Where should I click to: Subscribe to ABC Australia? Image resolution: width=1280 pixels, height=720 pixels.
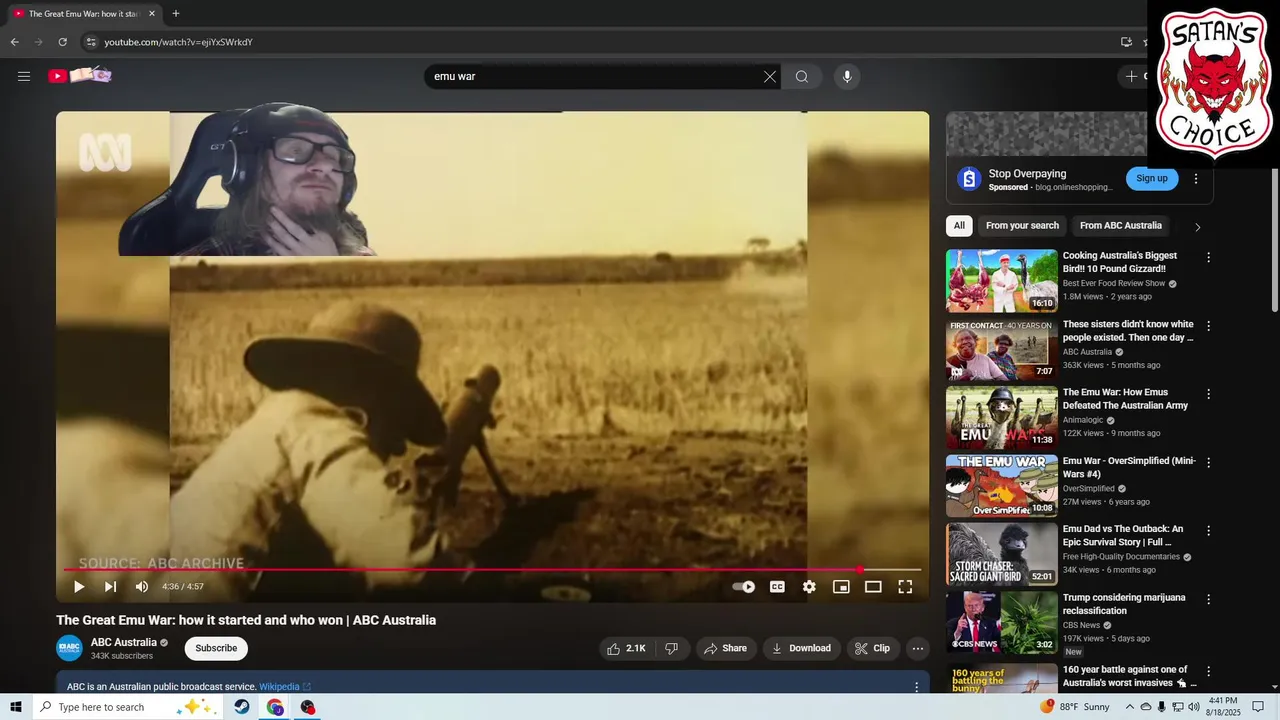[216, 648]
